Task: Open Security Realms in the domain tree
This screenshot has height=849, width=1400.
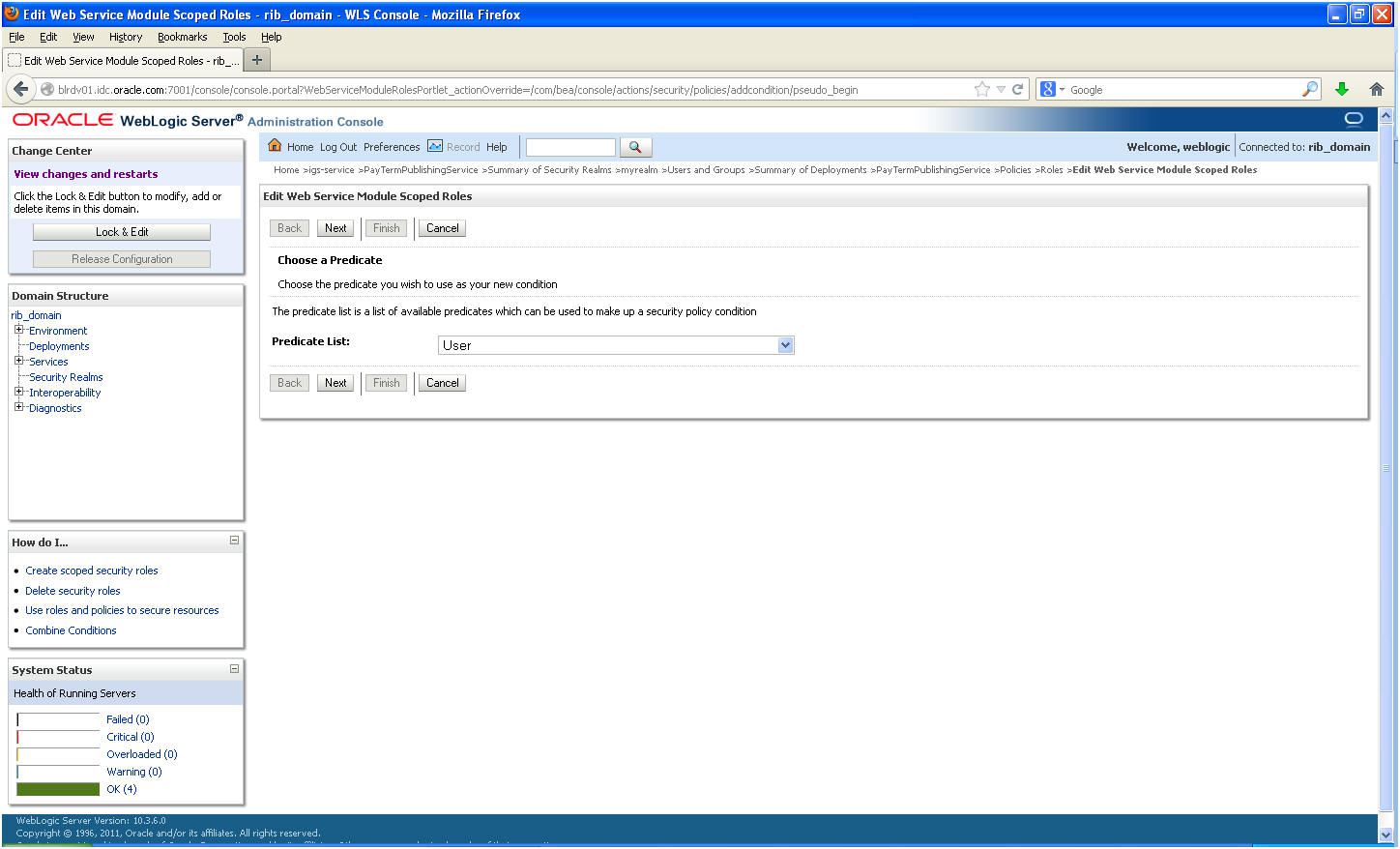Action: point(66,377)
